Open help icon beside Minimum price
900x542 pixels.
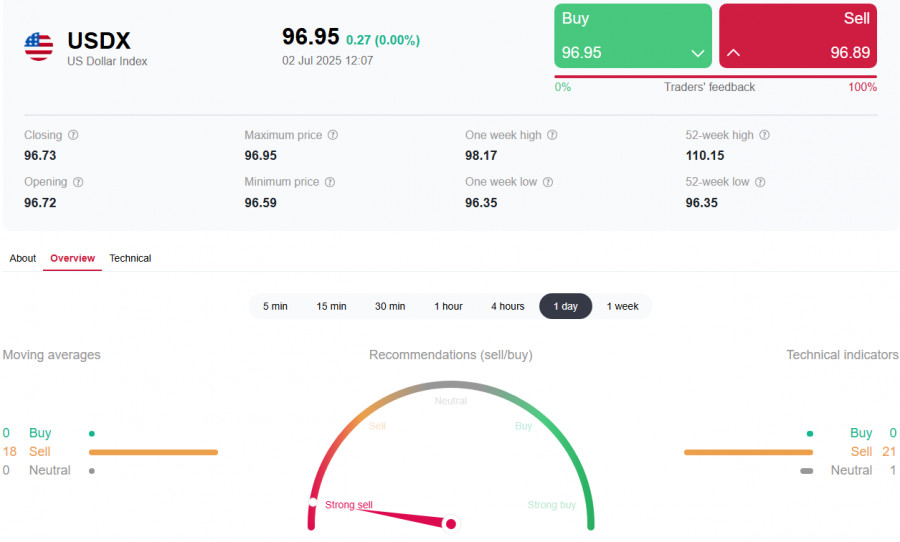click(330, 182)
